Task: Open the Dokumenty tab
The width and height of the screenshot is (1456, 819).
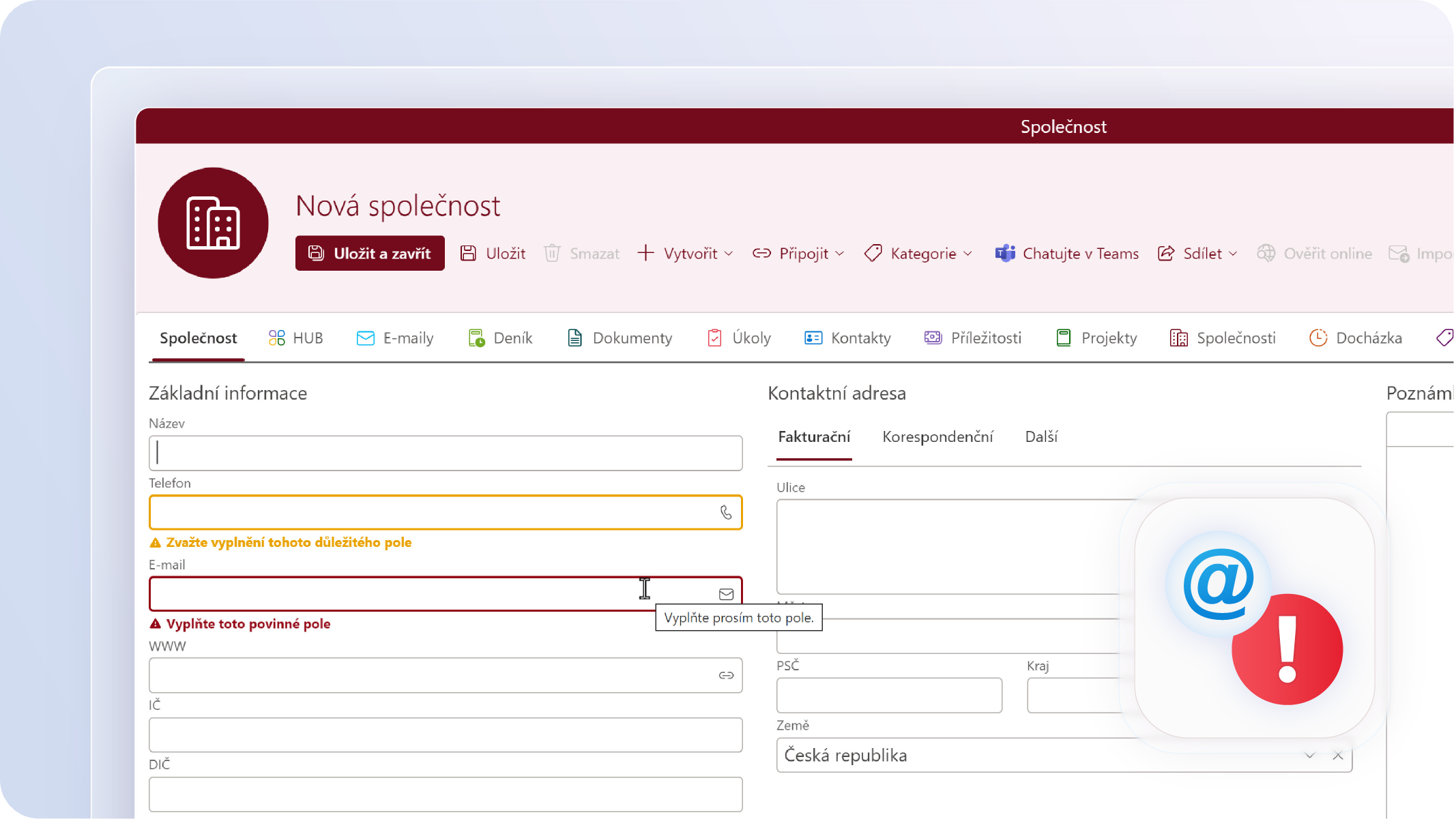Action: coord(620,338)
